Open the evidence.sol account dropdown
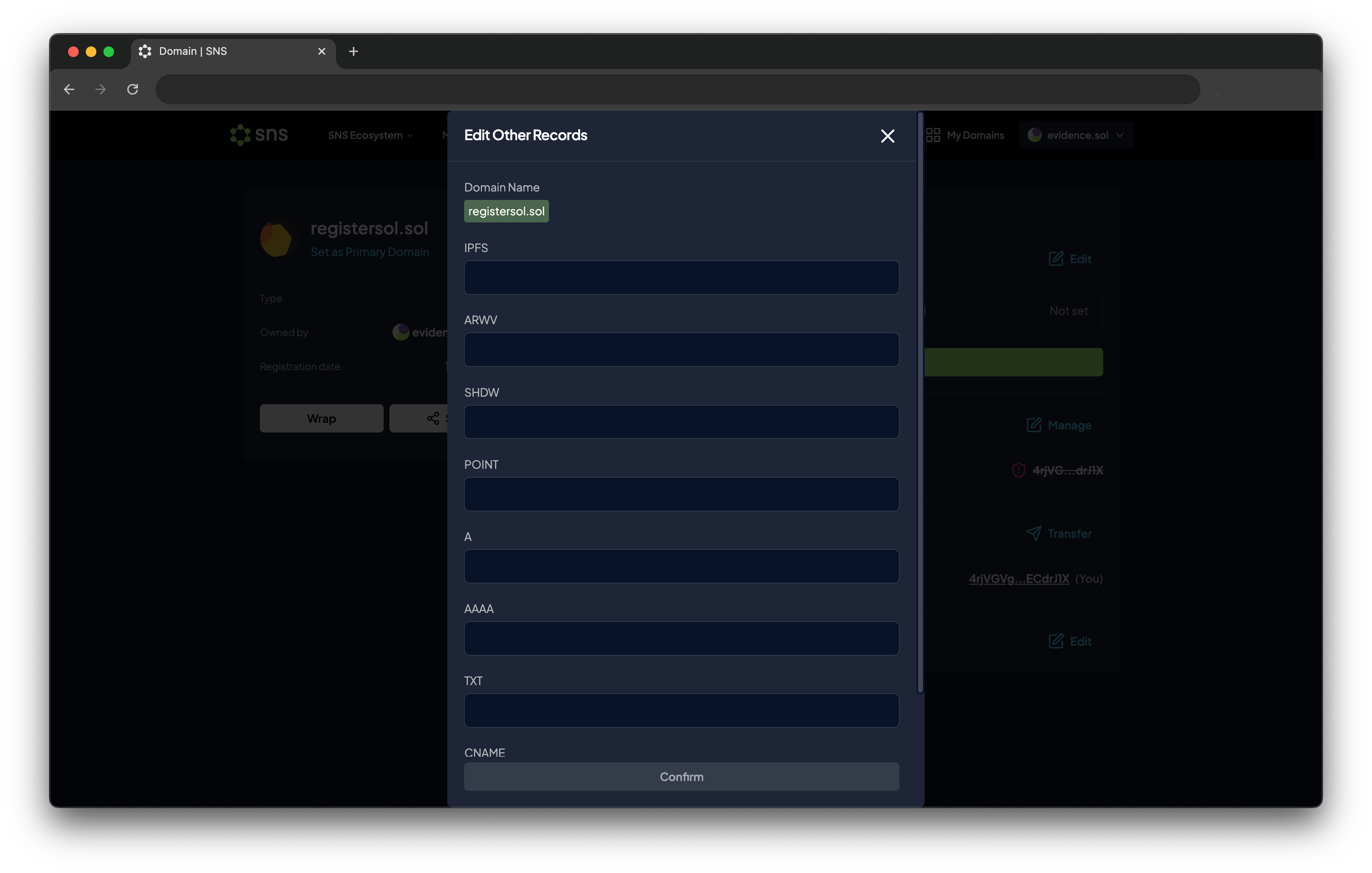This screenshot has height=873, width=1372. point(1076,135)
